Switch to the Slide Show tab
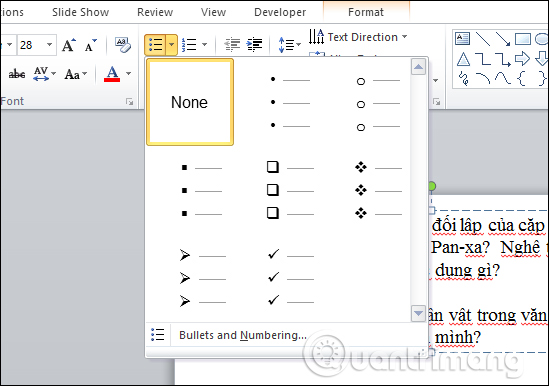 (x=81, y=12)
